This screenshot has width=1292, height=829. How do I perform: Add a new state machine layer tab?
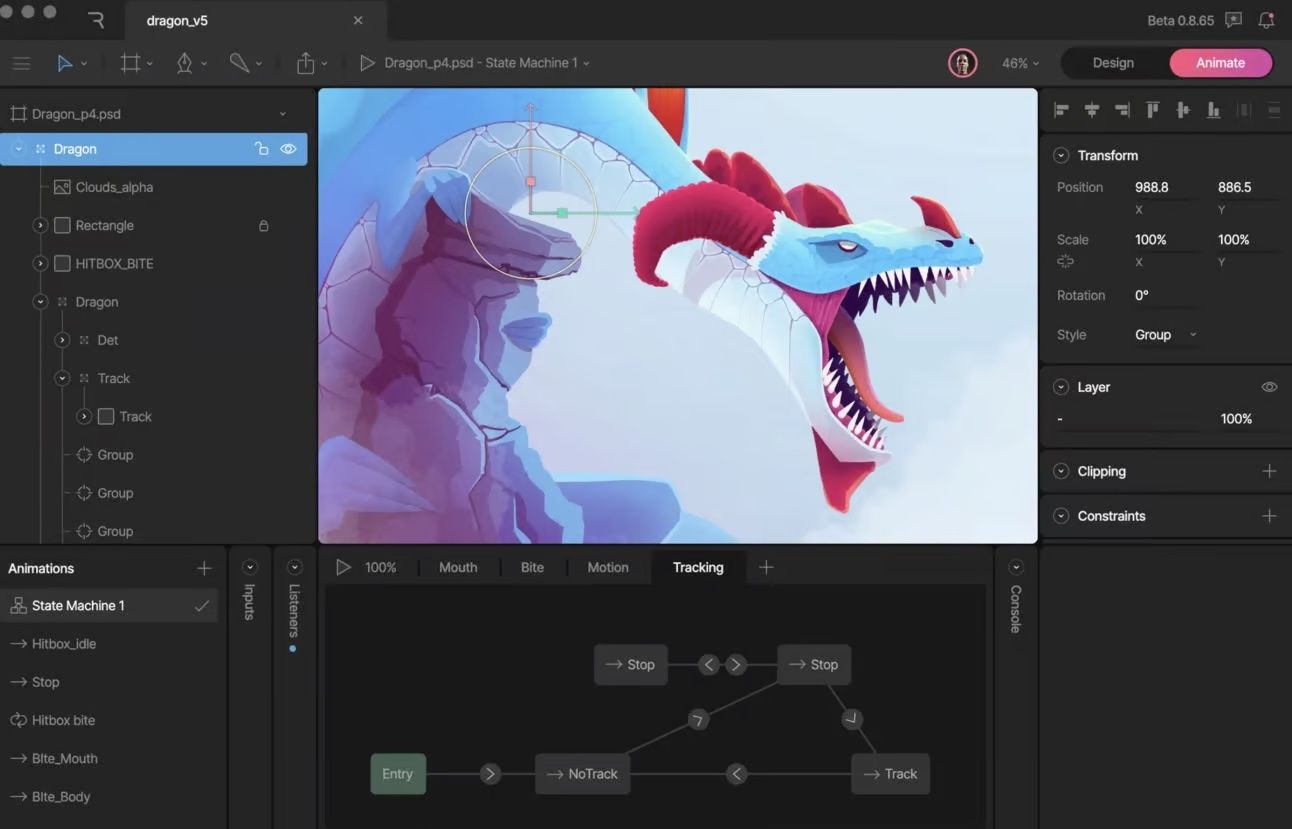pyautogui.click(x=766, y=568)
